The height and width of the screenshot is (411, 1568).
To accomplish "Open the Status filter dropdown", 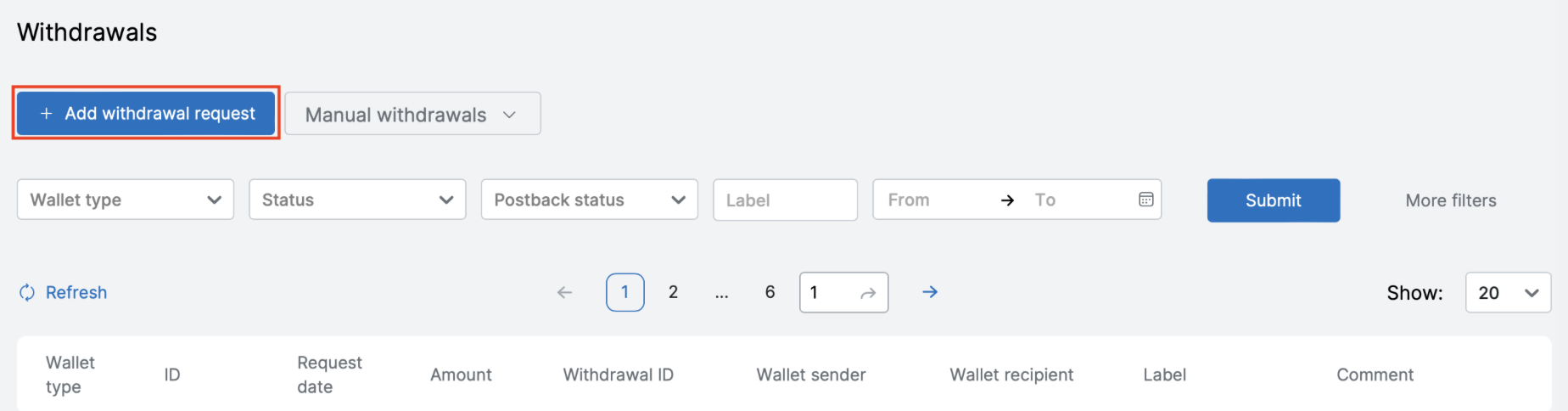I will (x=357, y=200).
